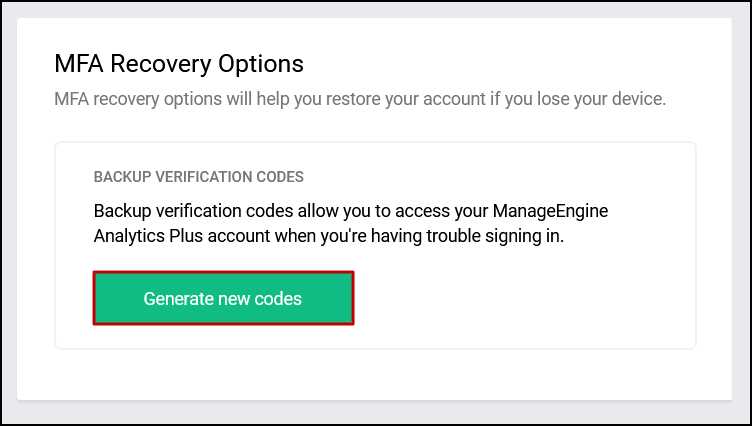This screenshot has height=426, width=752.
Task: Click the Generate new codes button
Action: 223,298
